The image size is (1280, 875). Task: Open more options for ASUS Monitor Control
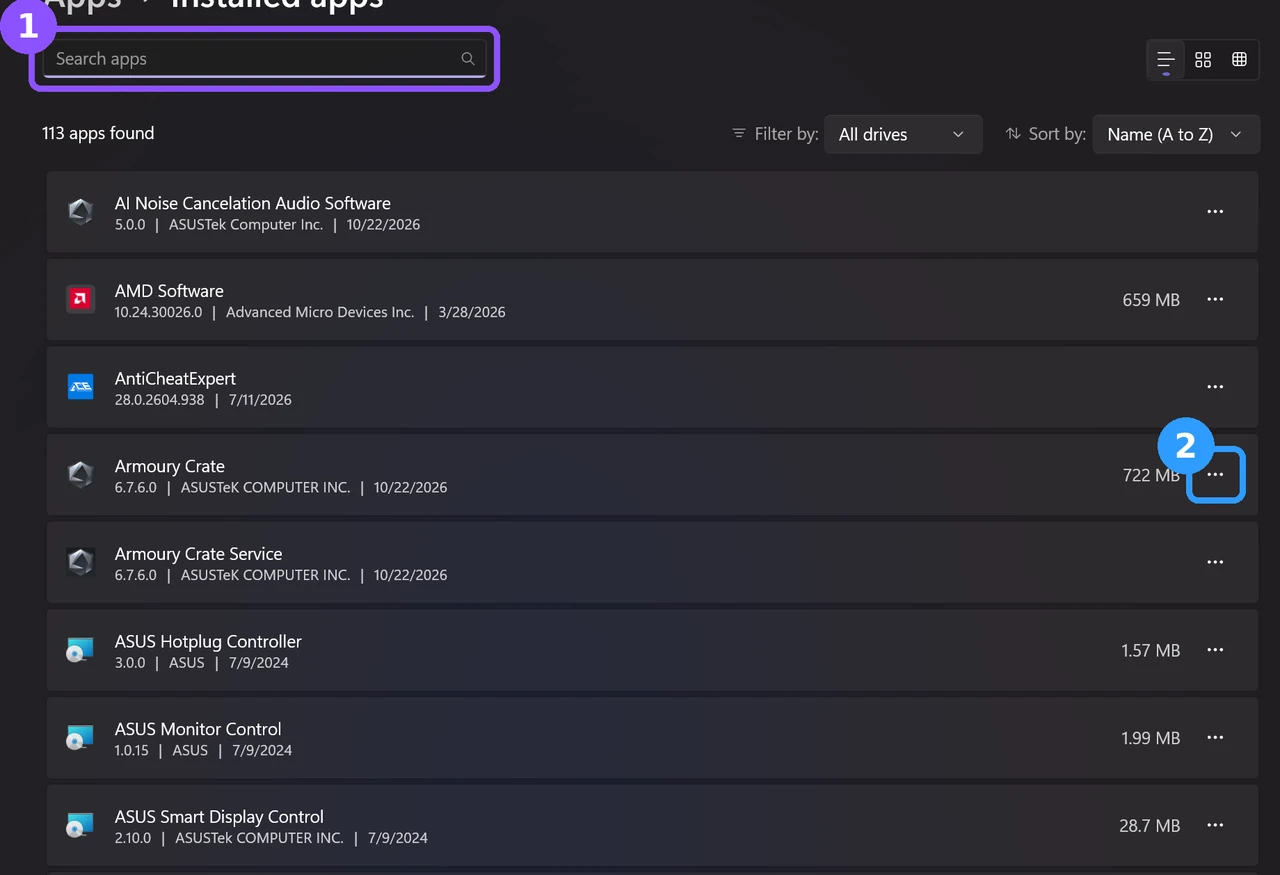1215,738
